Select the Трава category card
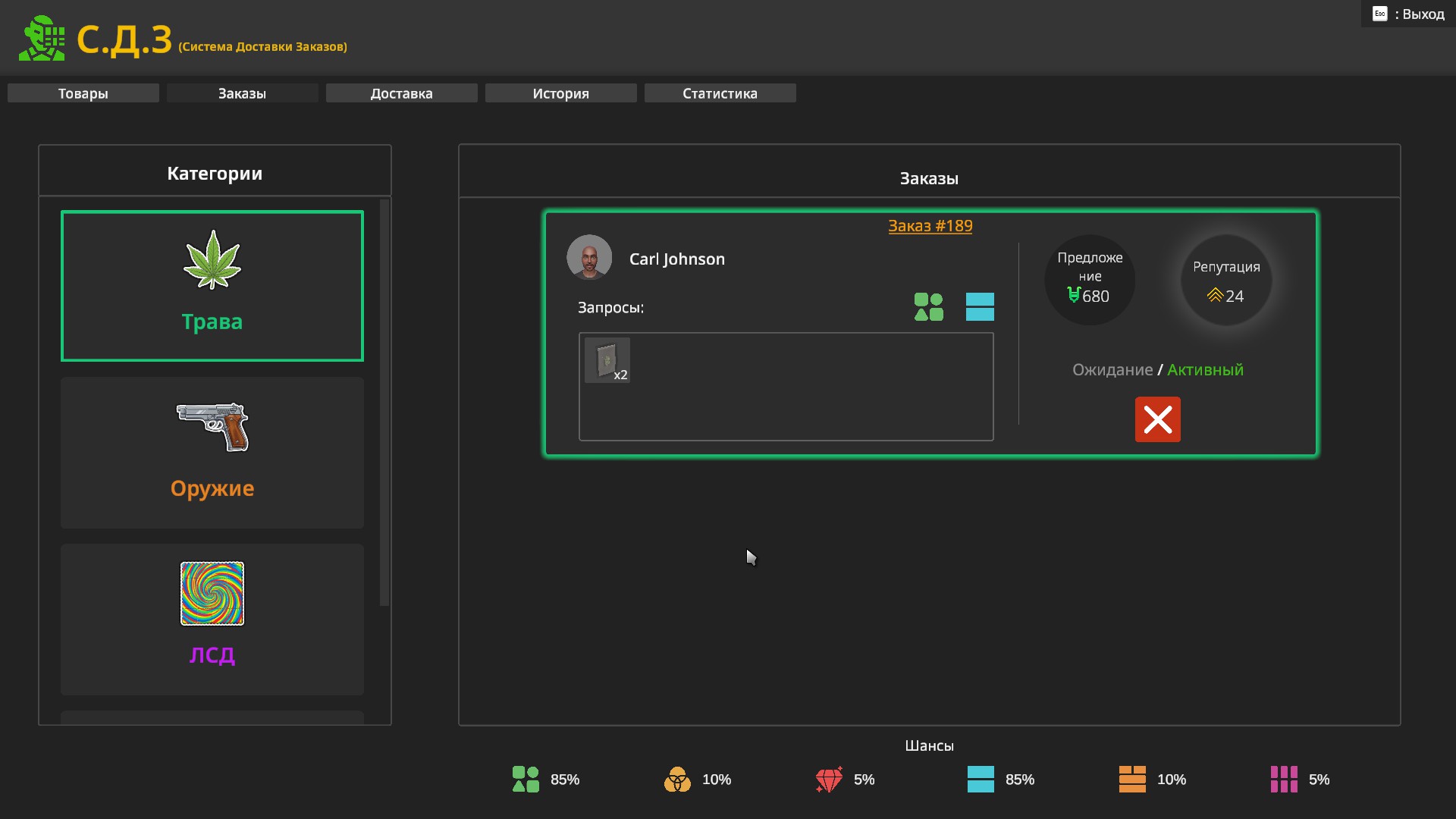Viewport: 1456px width, 819px height. (212, 286)
